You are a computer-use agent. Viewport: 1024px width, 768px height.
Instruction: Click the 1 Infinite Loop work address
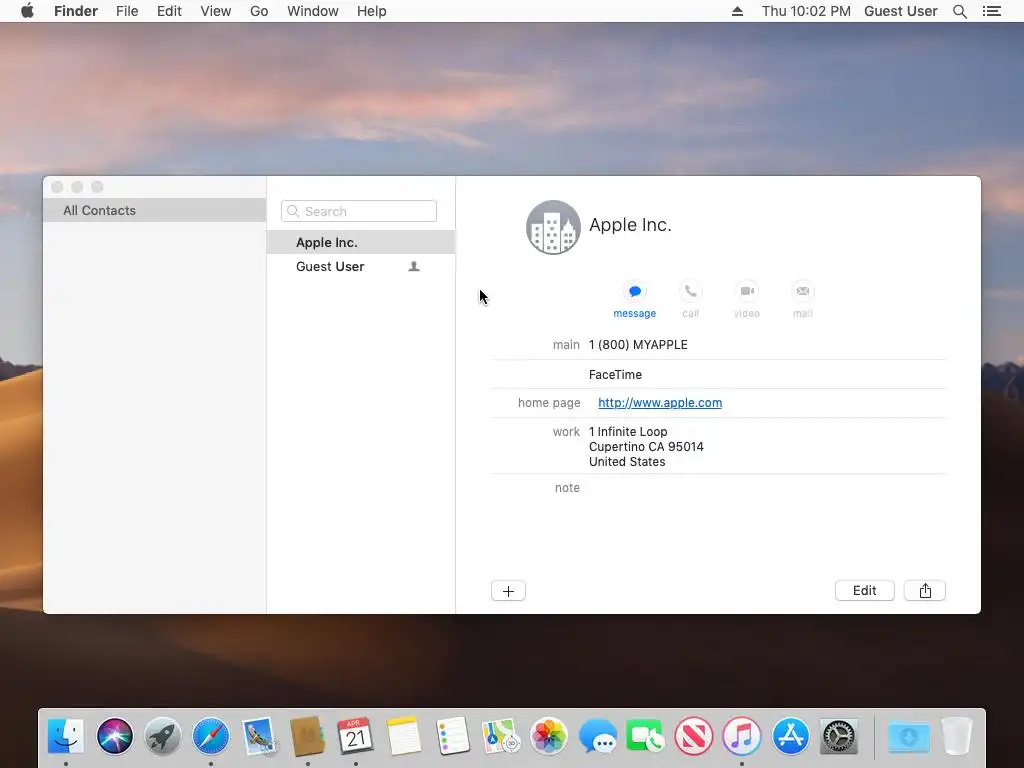tap(646, 447)
